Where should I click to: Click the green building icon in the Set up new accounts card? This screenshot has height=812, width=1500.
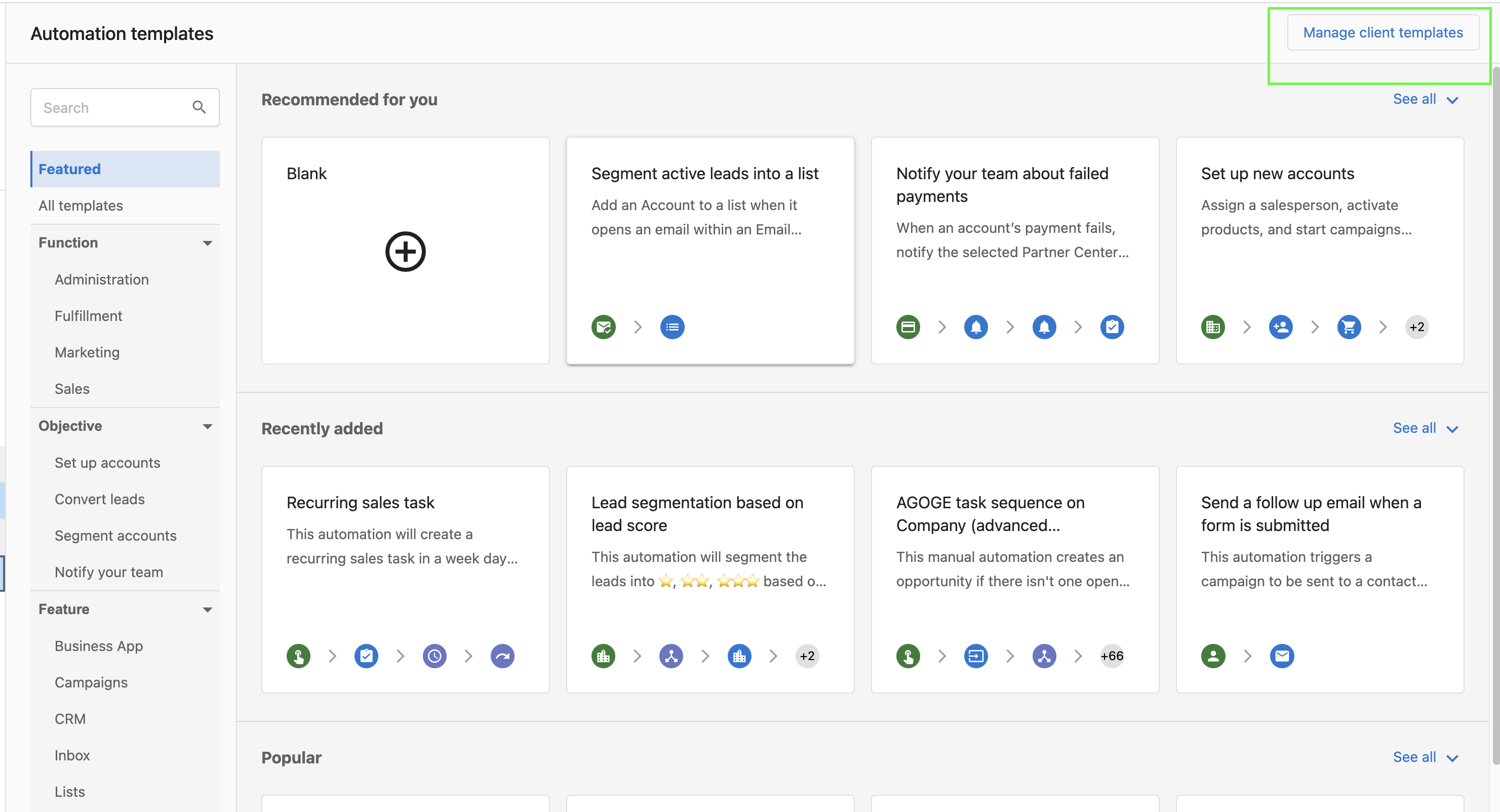tap(1213, 327)
